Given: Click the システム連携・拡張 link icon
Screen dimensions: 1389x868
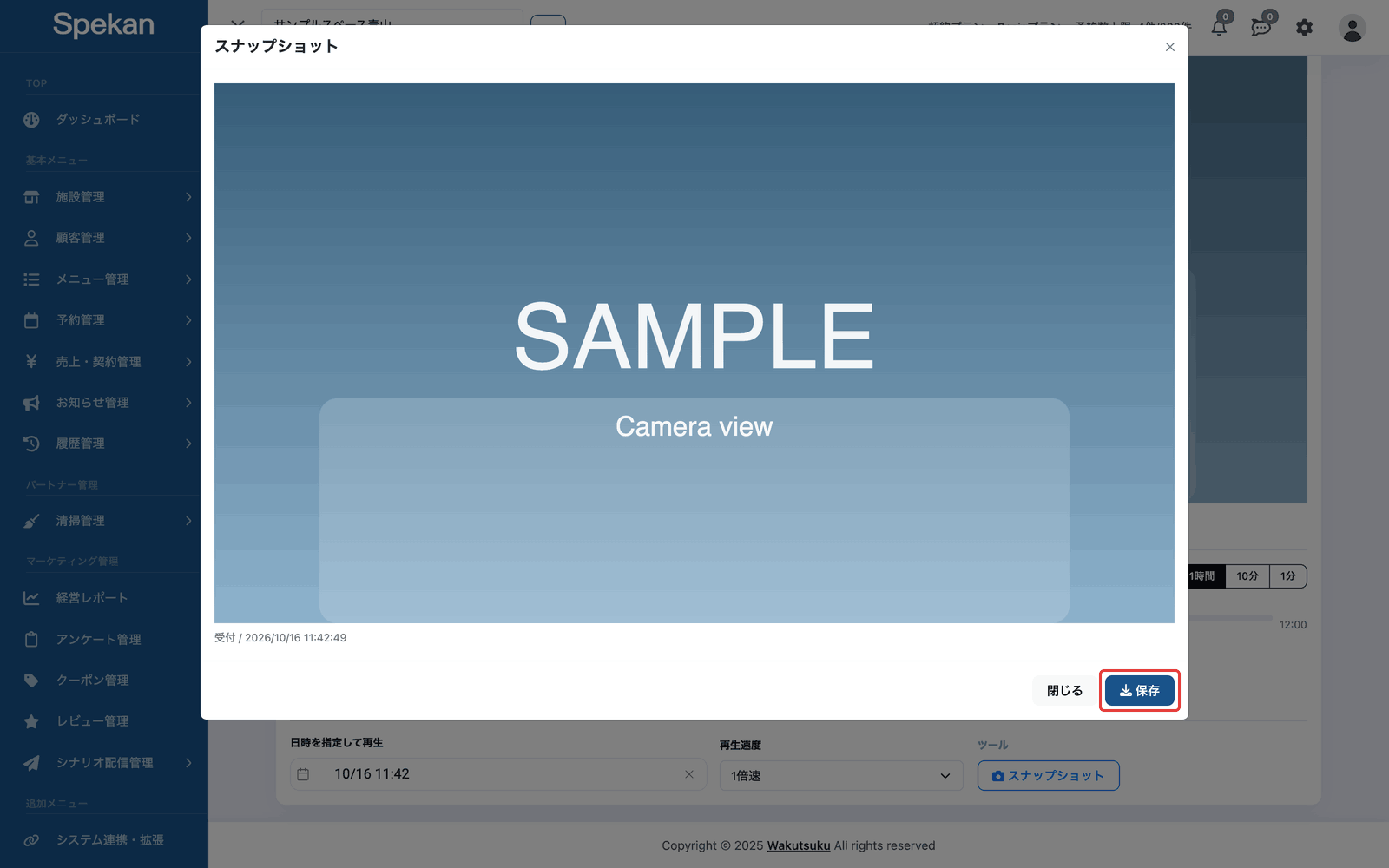Looking at the screenshot, I should [31, 840].
